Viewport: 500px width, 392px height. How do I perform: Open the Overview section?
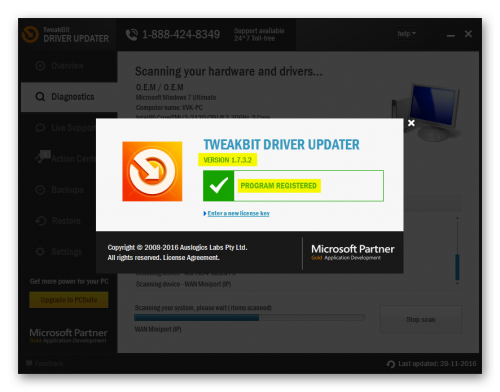[x=67, y=66]
